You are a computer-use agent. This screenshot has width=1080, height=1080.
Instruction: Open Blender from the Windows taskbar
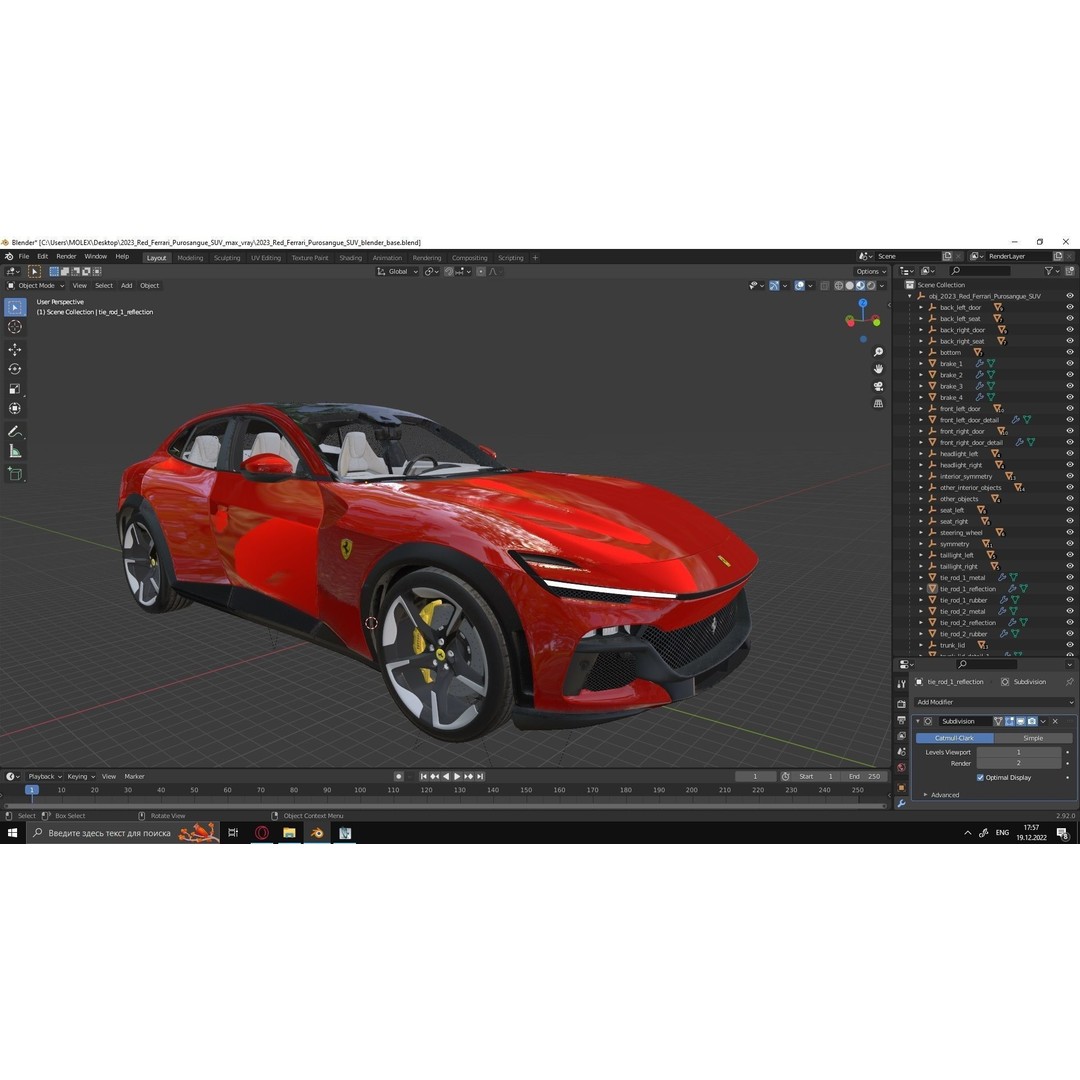[317, 833]
